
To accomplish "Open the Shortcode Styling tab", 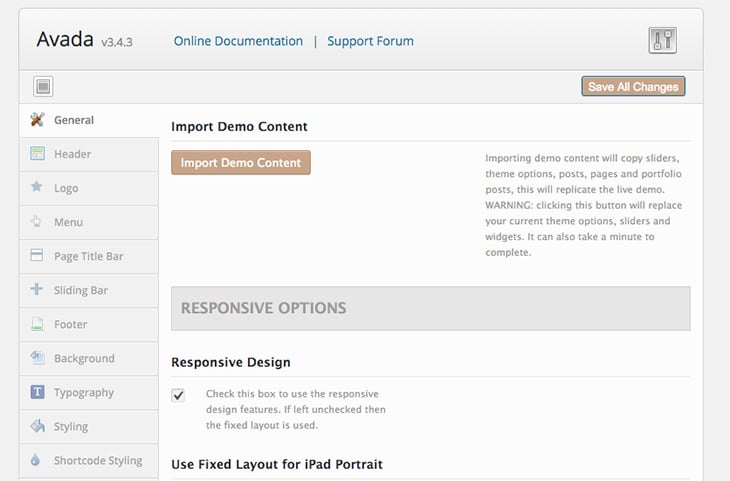I will tap(89, 460).
